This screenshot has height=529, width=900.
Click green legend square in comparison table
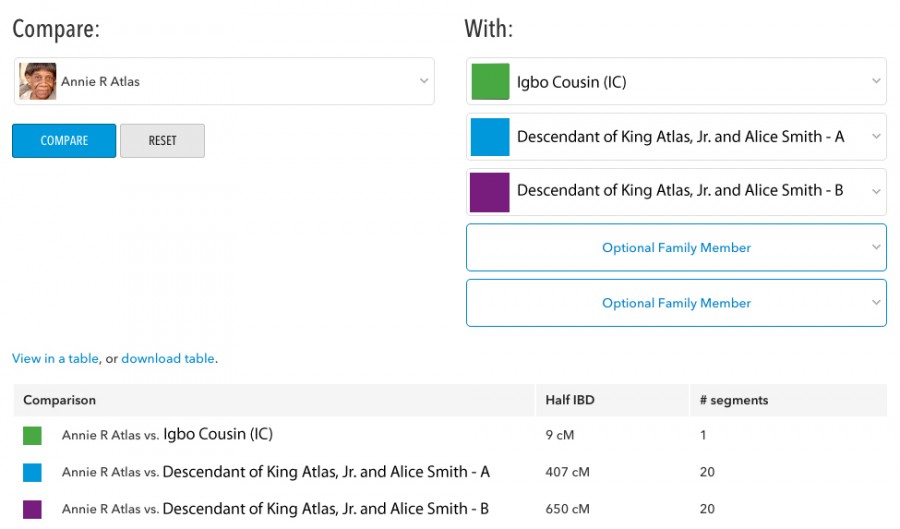click(32, 435)
